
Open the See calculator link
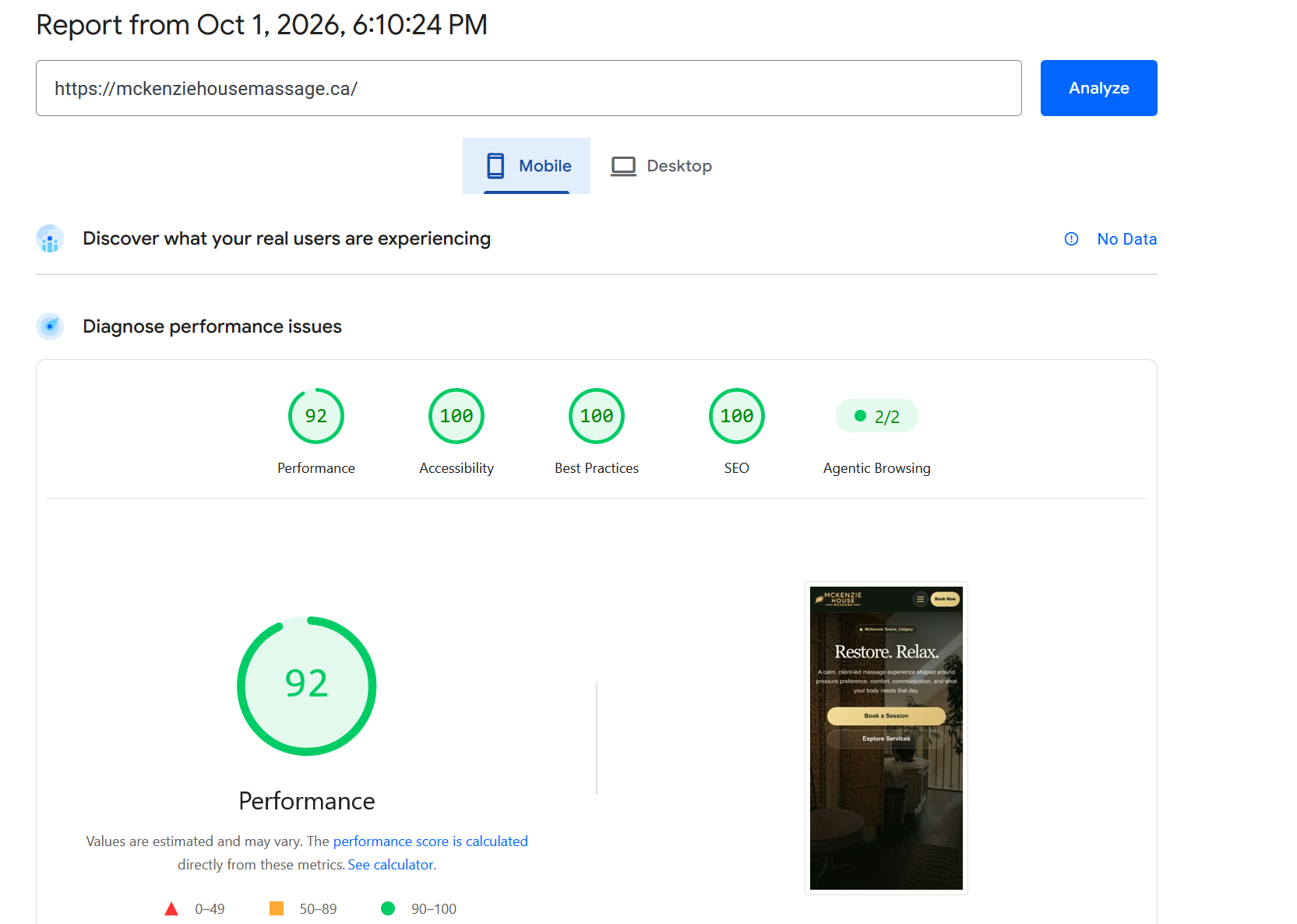tap(390, 865)
